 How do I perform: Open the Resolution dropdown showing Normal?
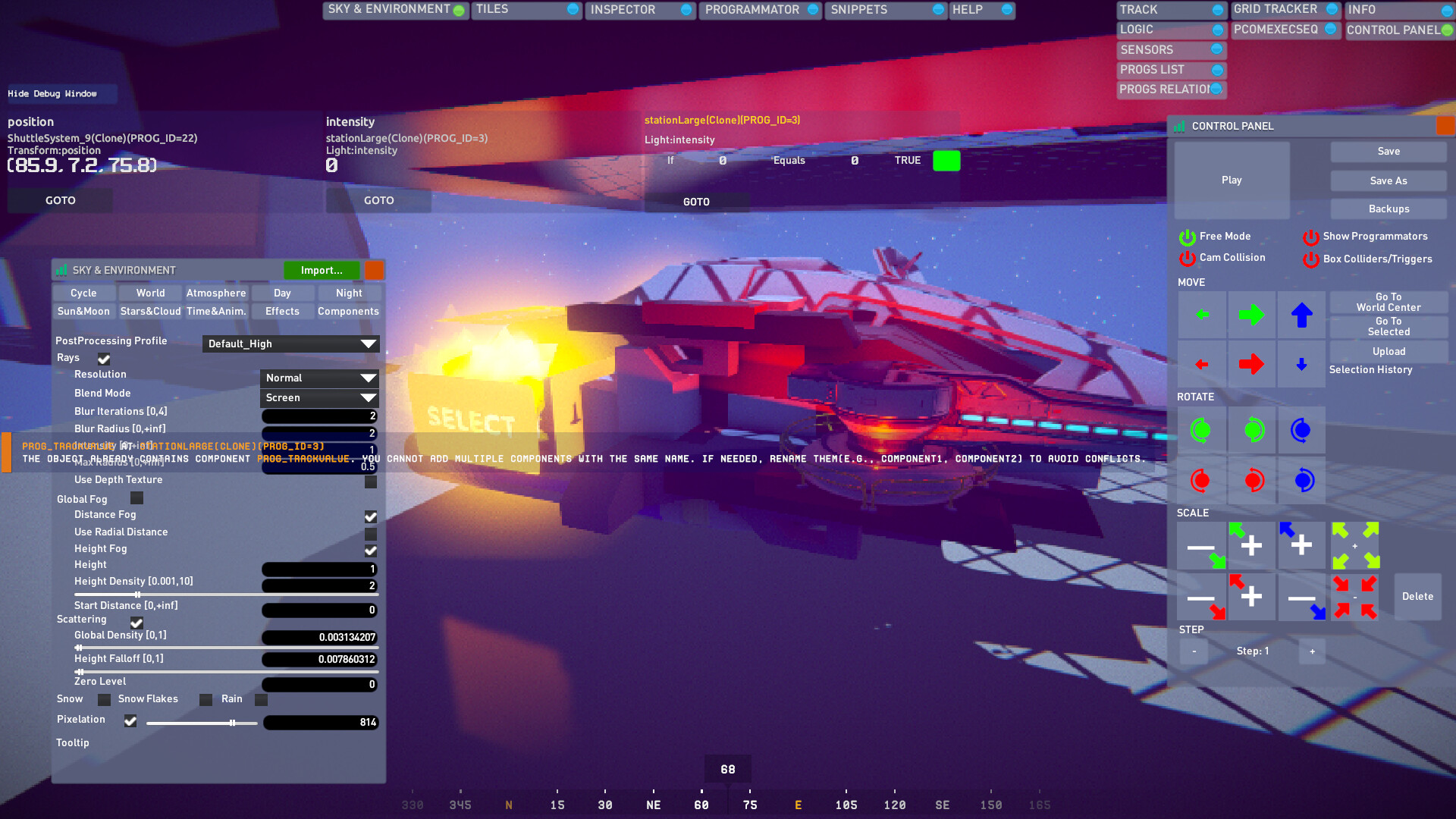click(x=318, y=378)
